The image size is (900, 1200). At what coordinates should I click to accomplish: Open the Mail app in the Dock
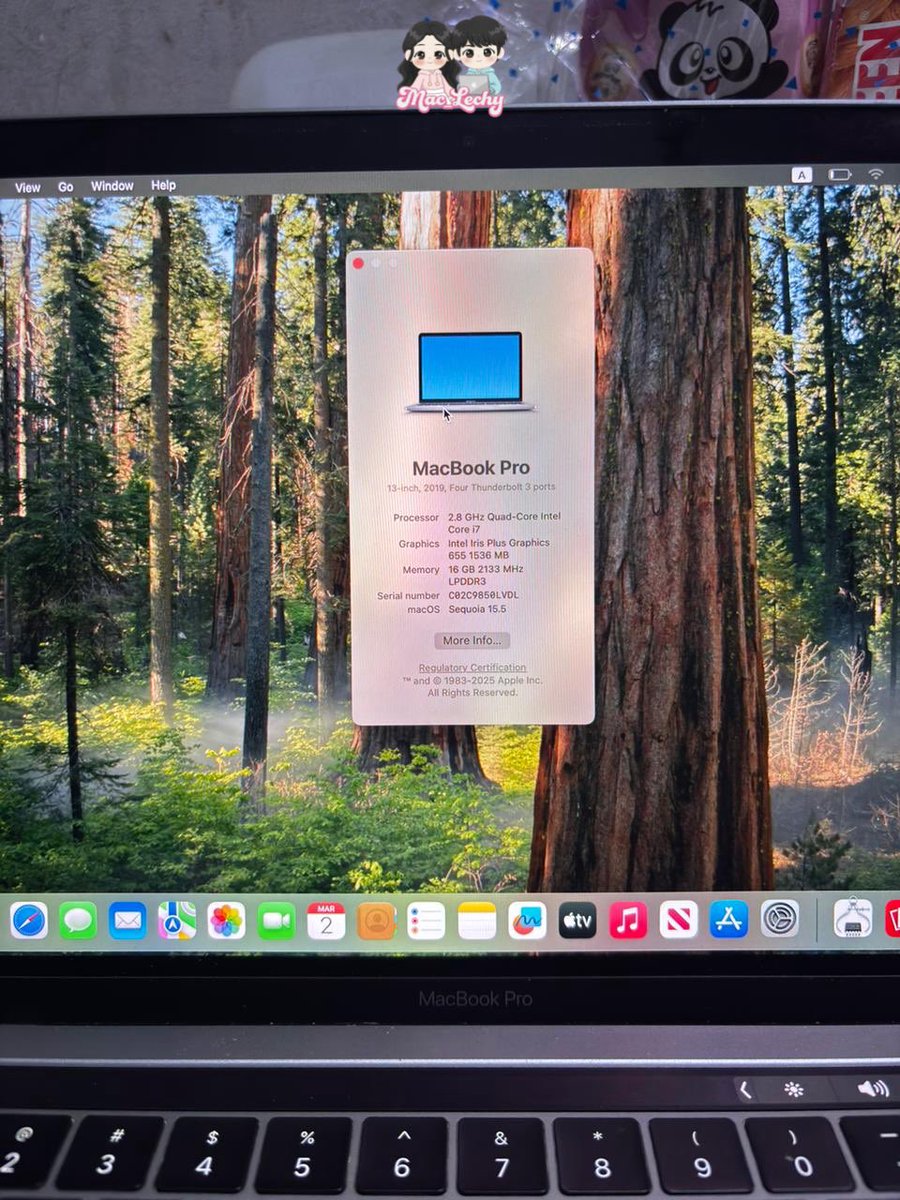[128, 920]
